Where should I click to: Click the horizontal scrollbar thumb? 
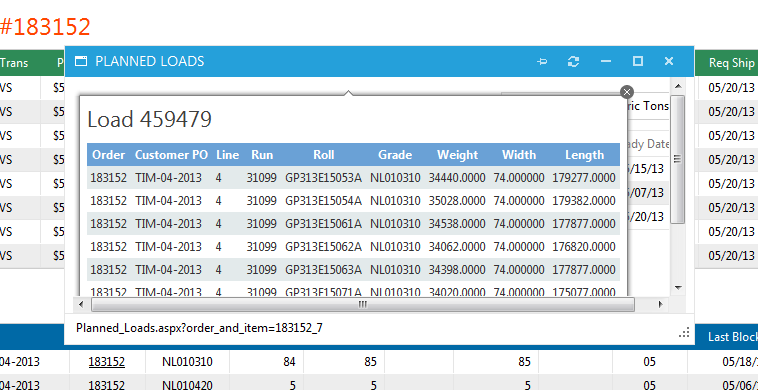pos(363,304)
